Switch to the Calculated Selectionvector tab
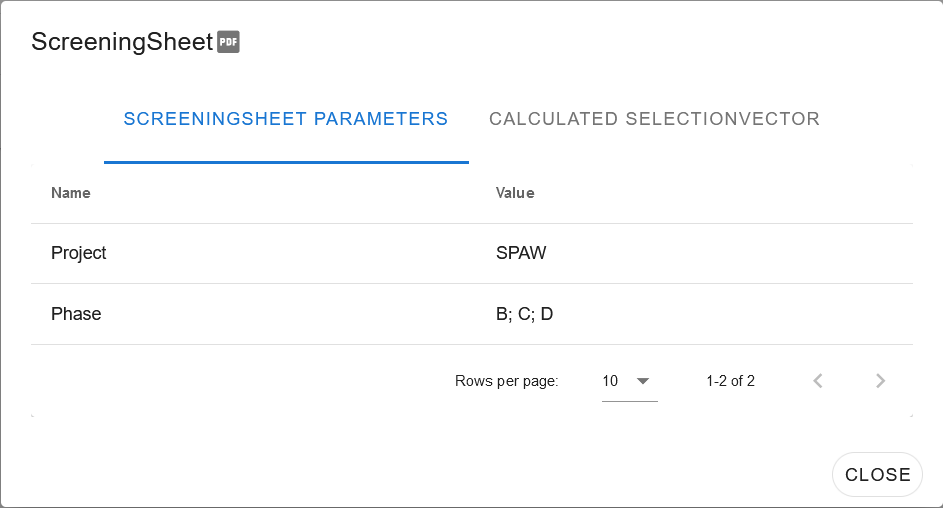The height and width of the screenshot is (508, 943). pos(654,119)
